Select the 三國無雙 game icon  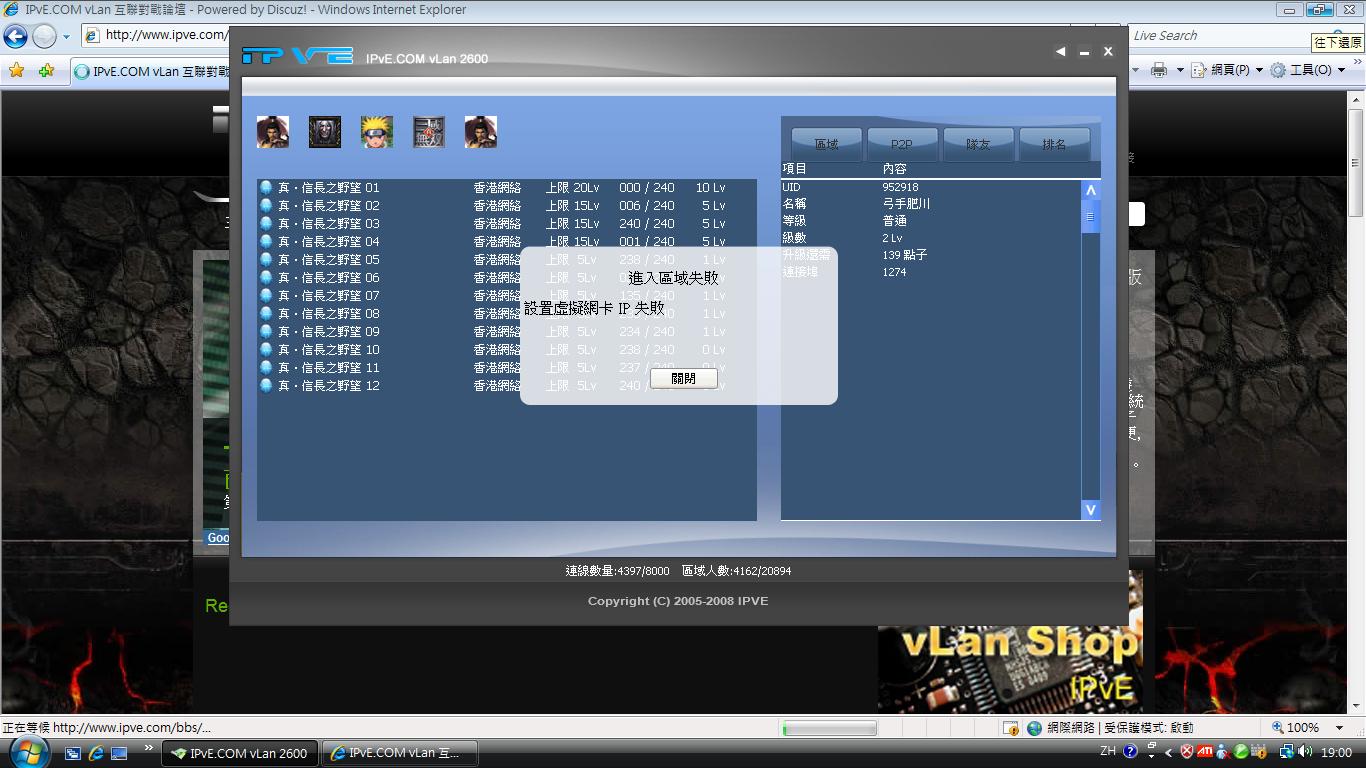coord(429,132)
